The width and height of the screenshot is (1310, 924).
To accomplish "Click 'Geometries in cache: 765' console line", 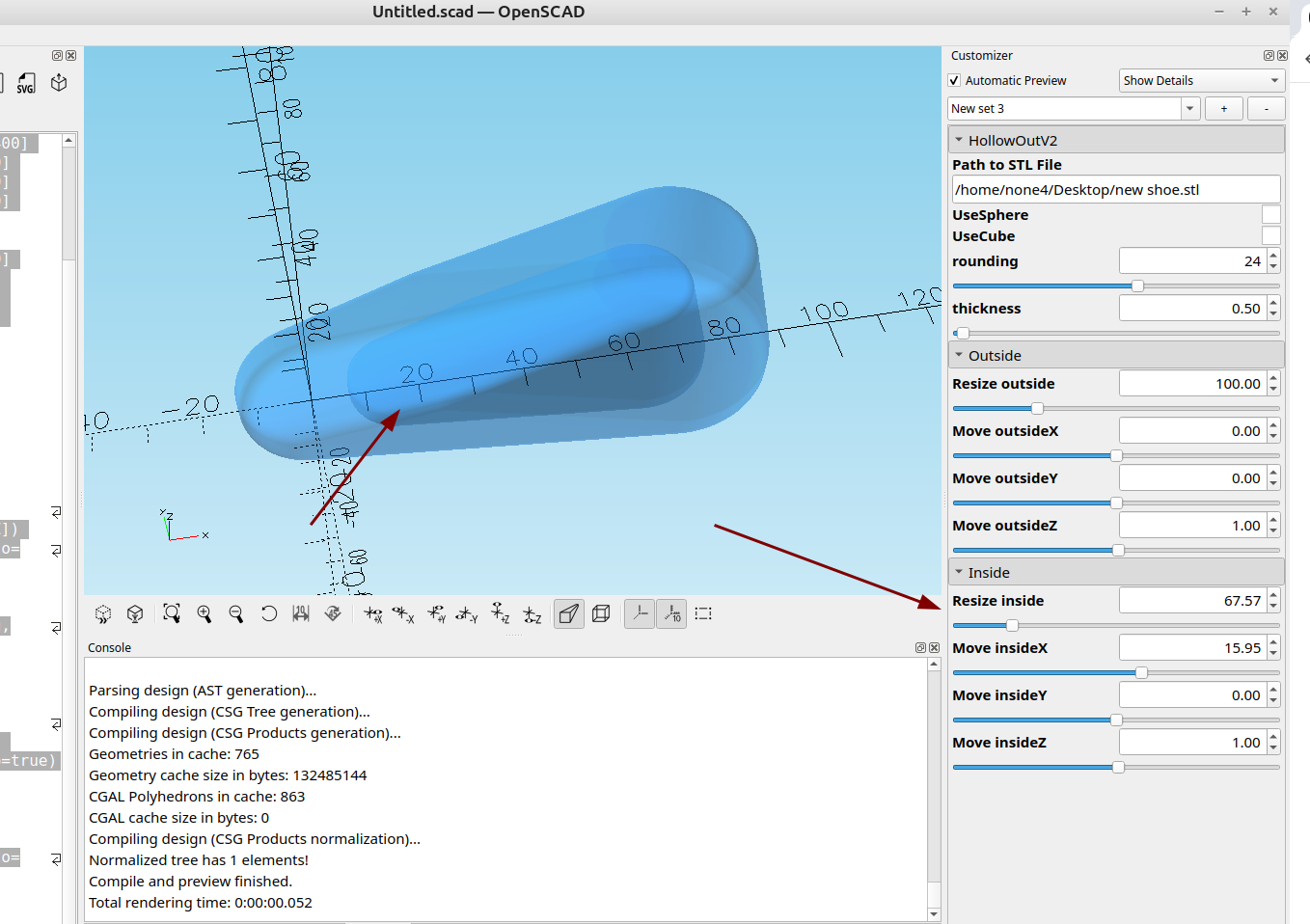I will 174,754.
